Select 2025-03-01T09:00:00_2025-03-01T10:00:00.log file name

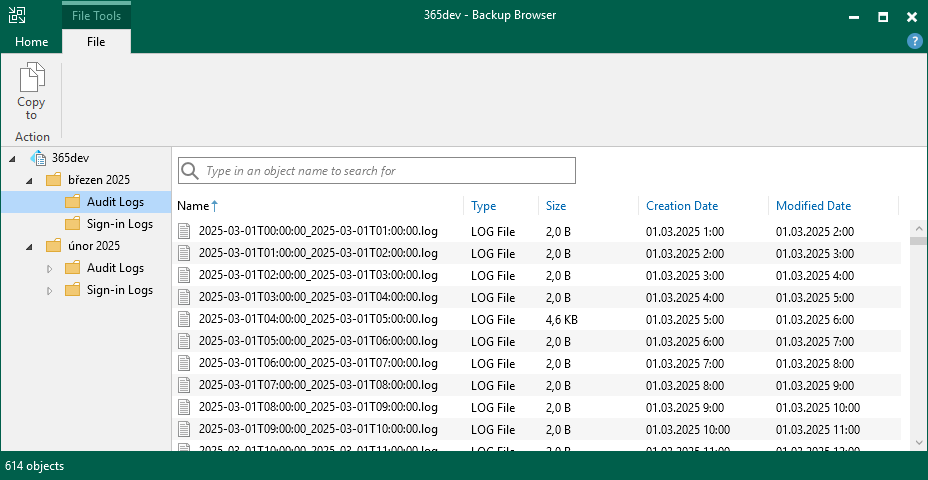tap(318, 430)
